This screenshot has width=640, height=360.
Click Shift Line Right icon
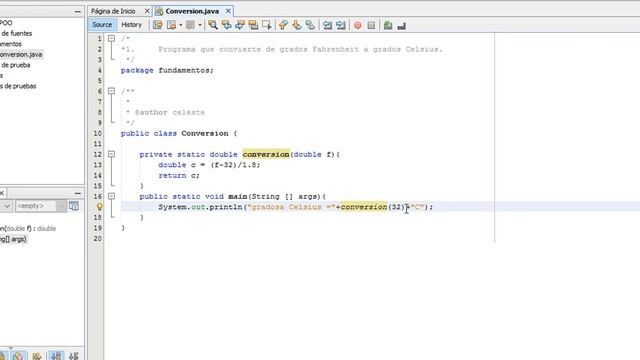[x=341, y=25]
